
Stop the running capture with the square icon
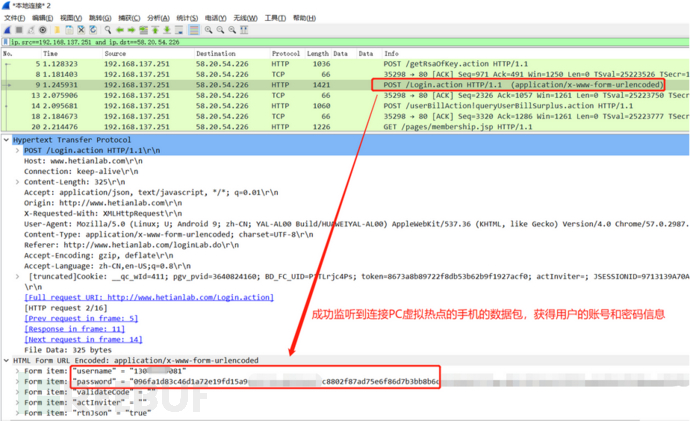coord(19,30)
